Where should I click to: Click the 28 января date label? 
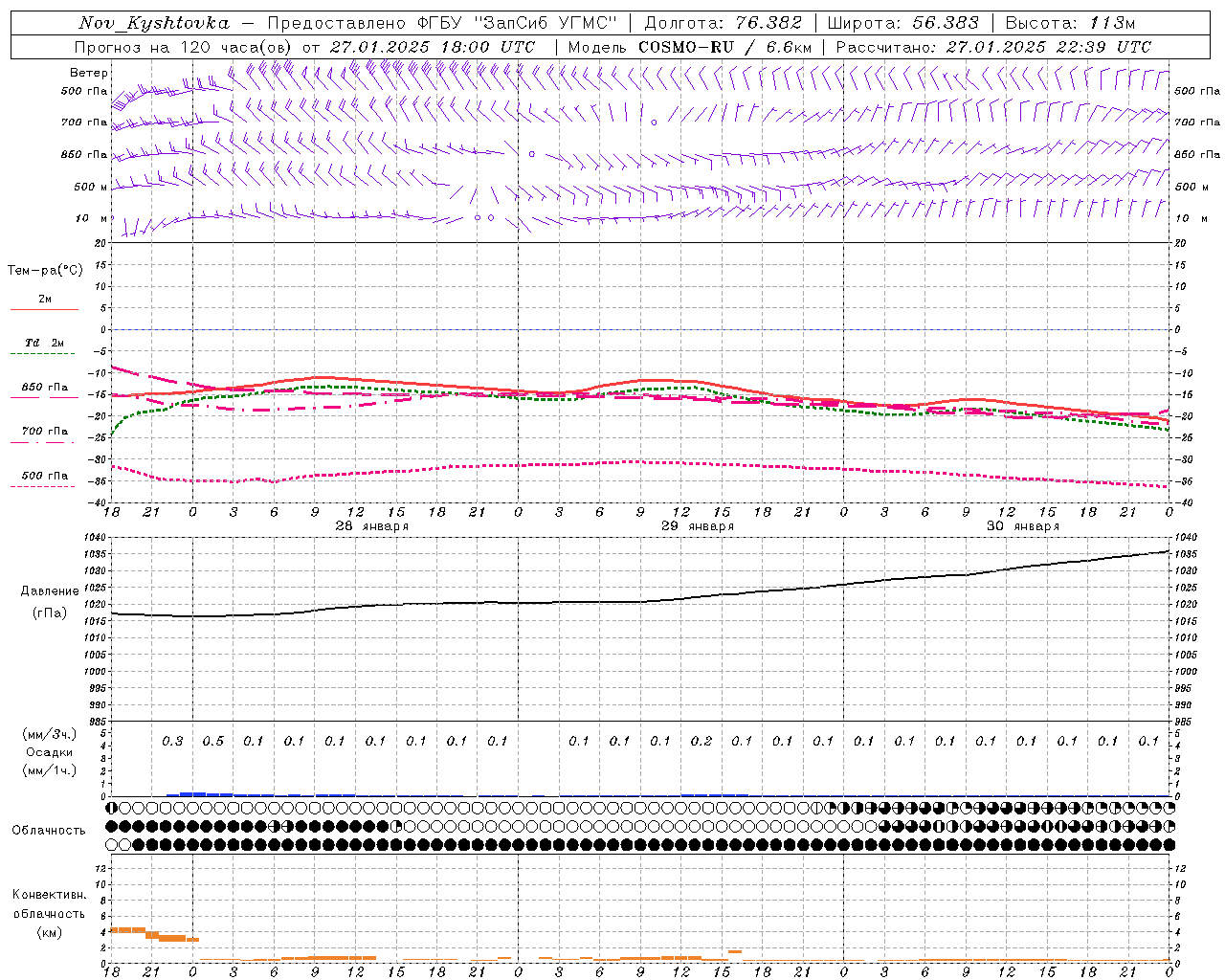pos(372,526)
